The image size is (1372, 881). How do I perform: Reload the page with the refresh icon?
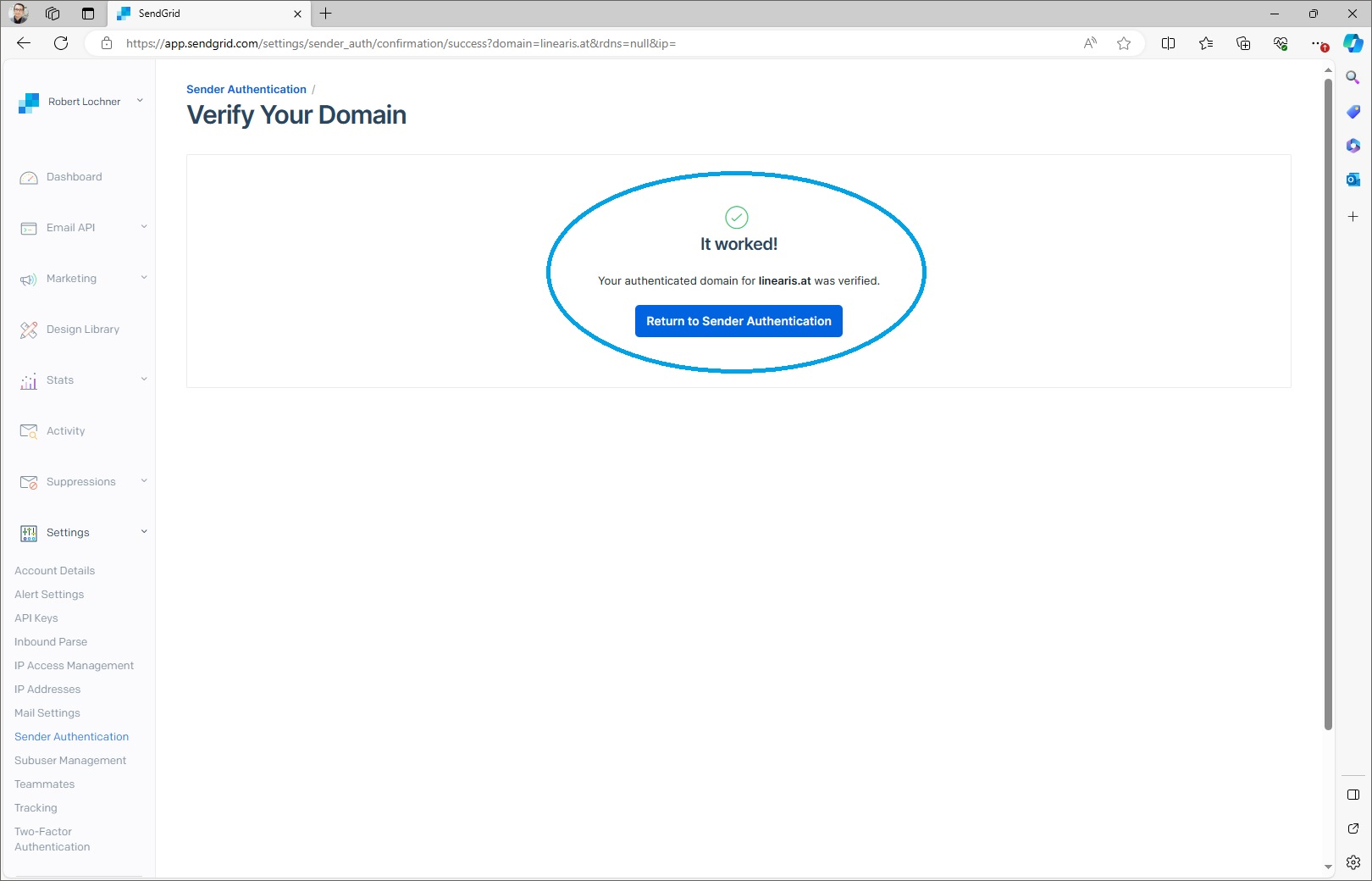[61, 43]
